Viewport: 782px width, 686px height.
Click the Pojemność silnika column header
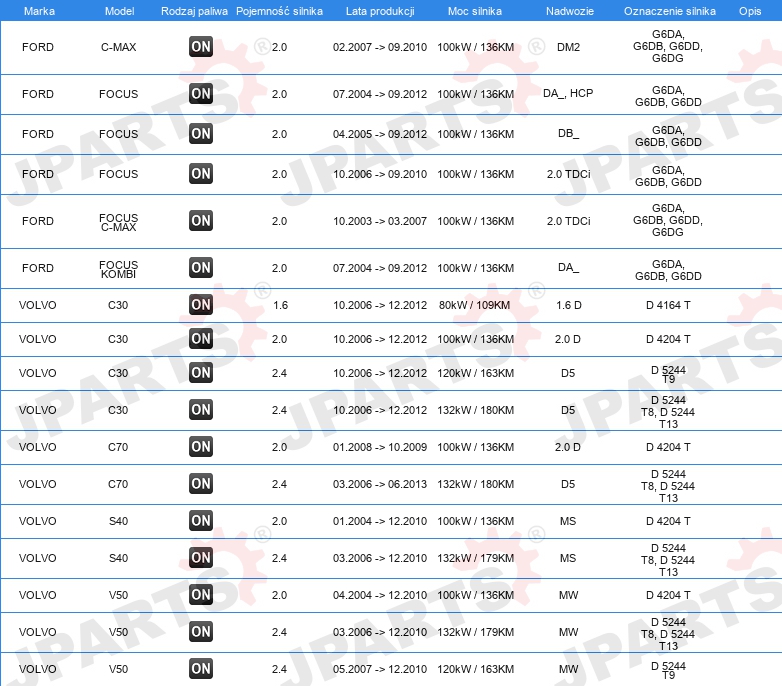279,11
